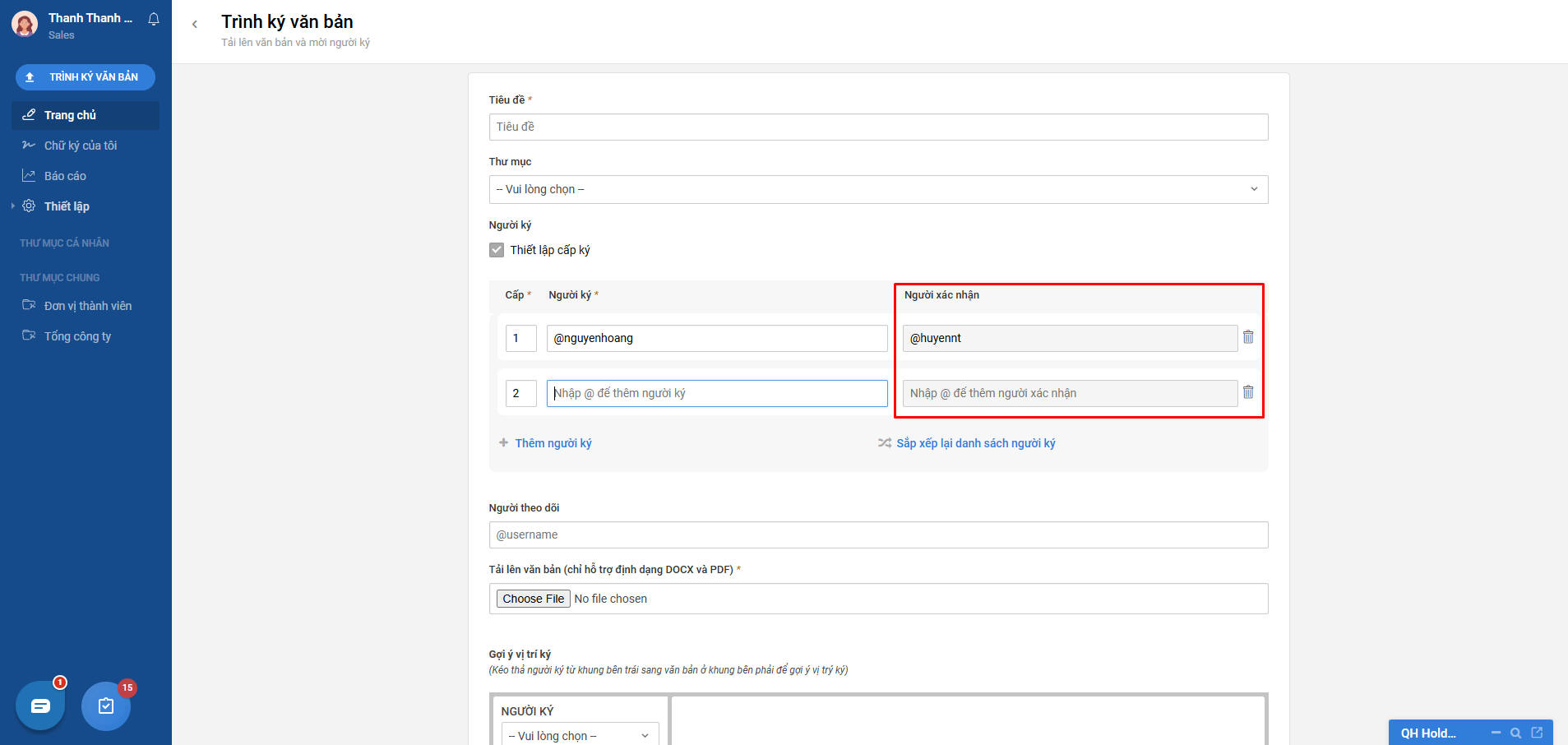Image resolution: width=1568 pixels, height=745 pixels.
Task: Click the empty confirmer field in row 2
Action: (x=1070, y=393)
